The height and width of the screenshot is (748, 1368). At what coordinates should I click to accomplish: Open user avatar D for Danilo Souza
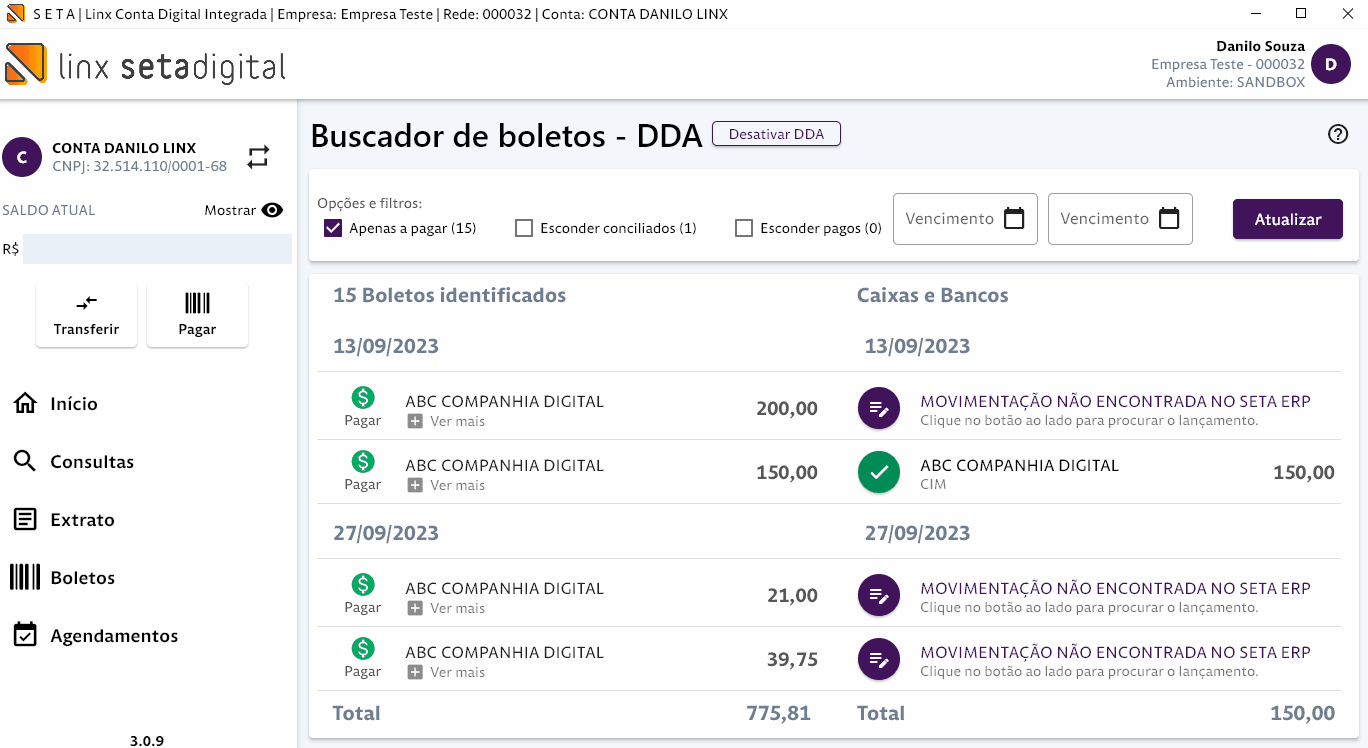(x=1330, y=65)
